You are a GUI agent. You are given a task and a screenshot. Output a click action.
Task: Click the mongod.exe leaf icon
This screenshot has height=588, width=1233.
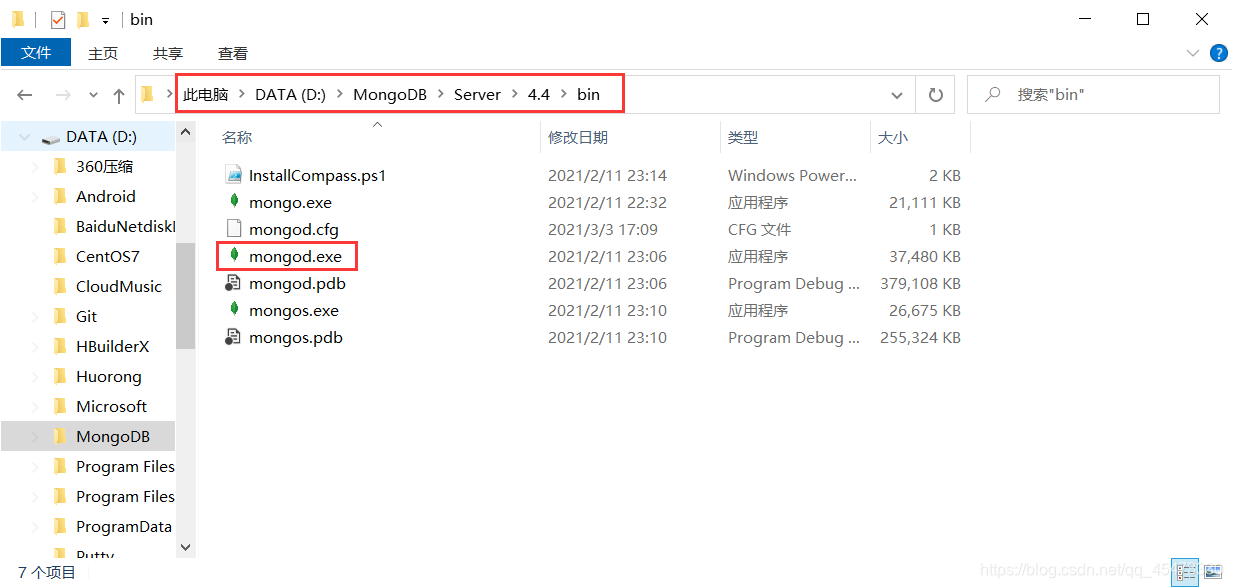click(234, 255)
